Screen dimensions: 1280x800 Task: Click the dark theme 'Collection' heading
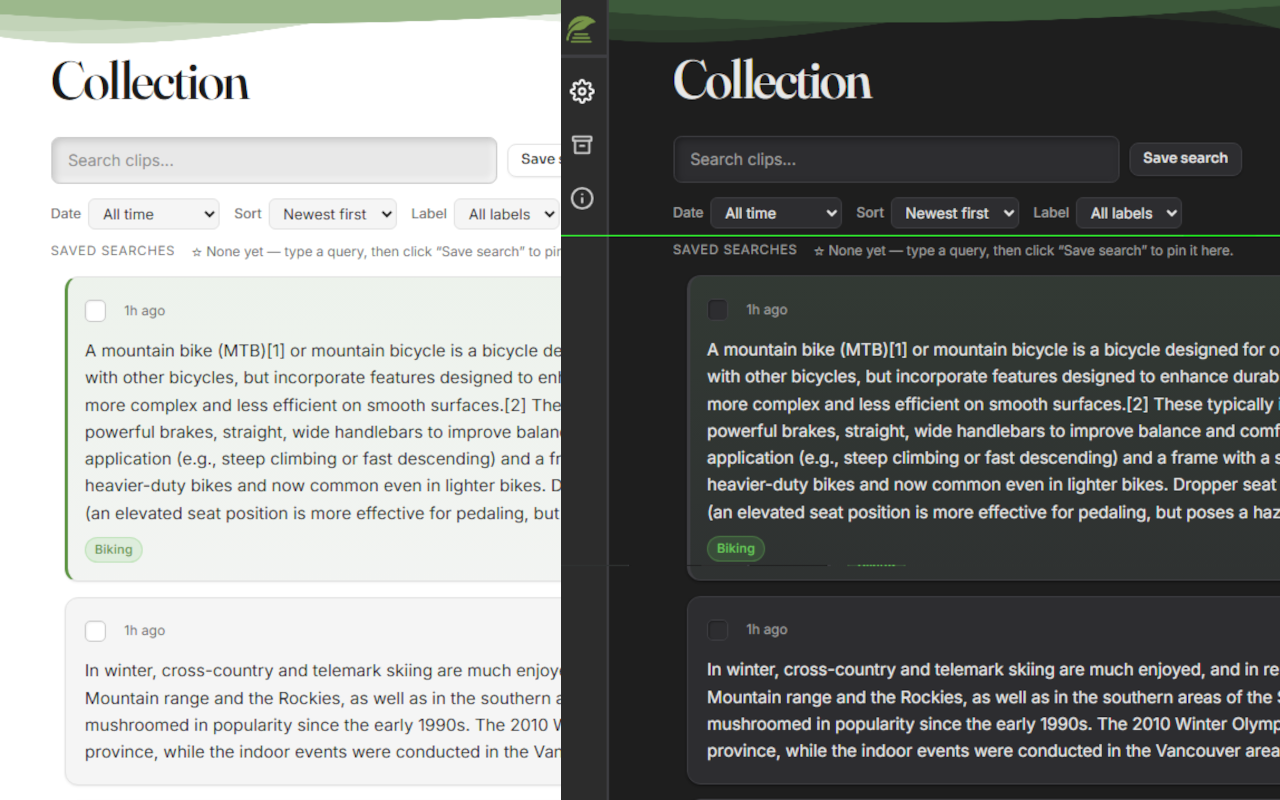point(772,80)
